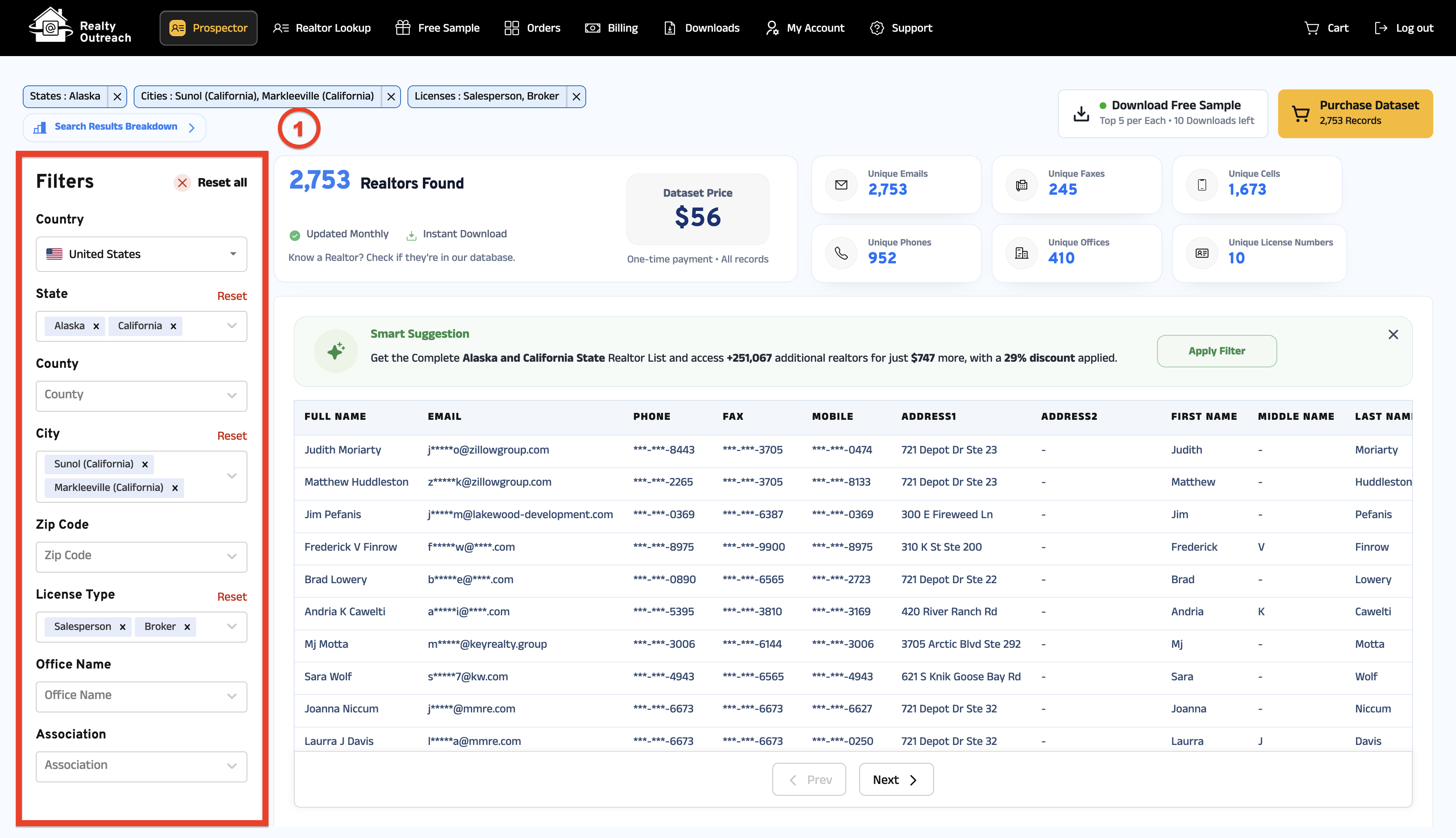Click the Unique Offices building icon
The height and width of the screenshot is (838, 1456).
1022,253
